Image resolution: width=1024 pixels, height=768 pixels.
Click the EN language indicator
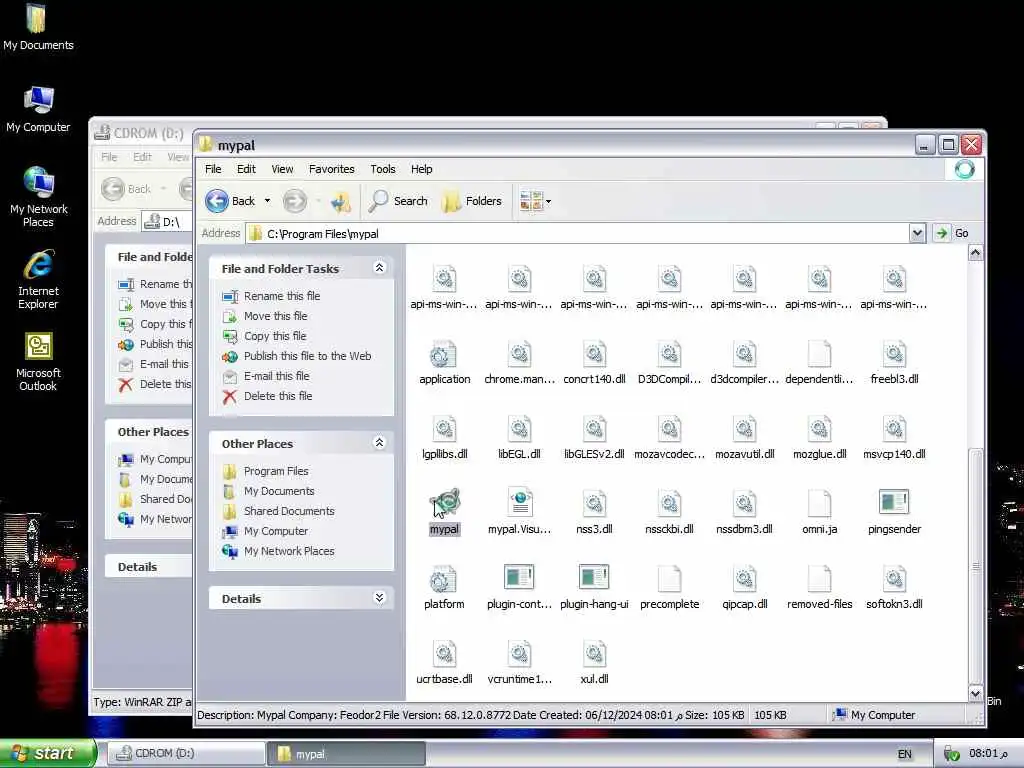904,754
